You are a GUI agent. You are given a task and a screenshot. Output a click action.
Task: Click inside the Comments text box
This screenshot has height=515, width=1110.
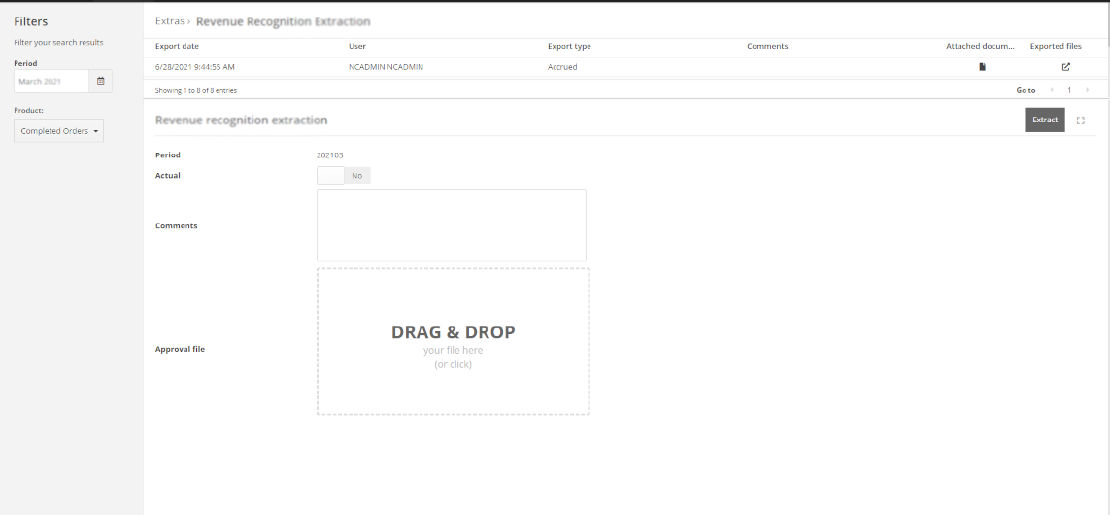point(451,225)
